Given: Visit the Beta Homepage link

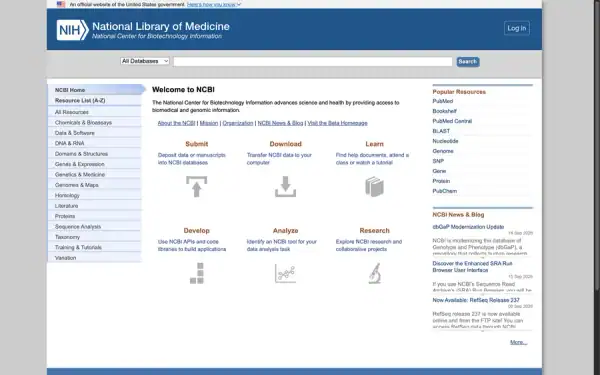Looking at the screenshot, I should coord(338,123).
